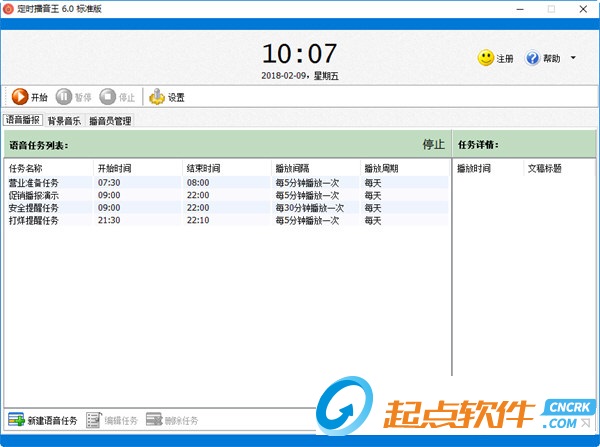Click the 播放时间 column header in details
600x447 pixels.
coord(488,168)
